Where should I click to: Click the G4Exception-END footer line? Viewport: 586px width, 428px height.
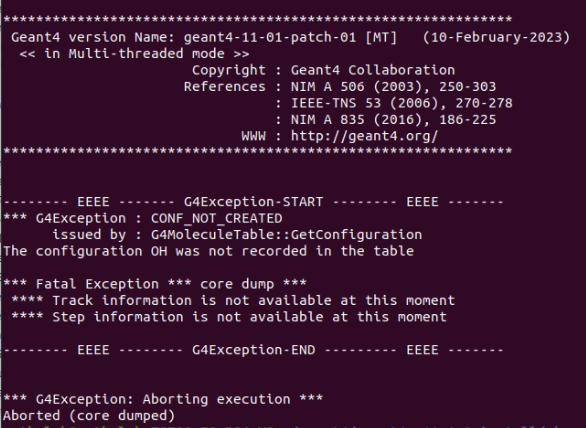[254, 350]
